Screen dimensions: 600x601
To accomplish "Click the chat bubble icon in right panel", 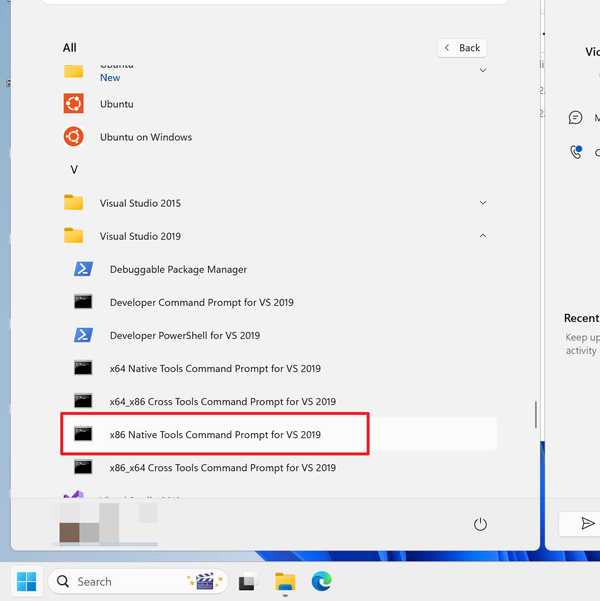I will pyautogui.click(x=575, y=118).
